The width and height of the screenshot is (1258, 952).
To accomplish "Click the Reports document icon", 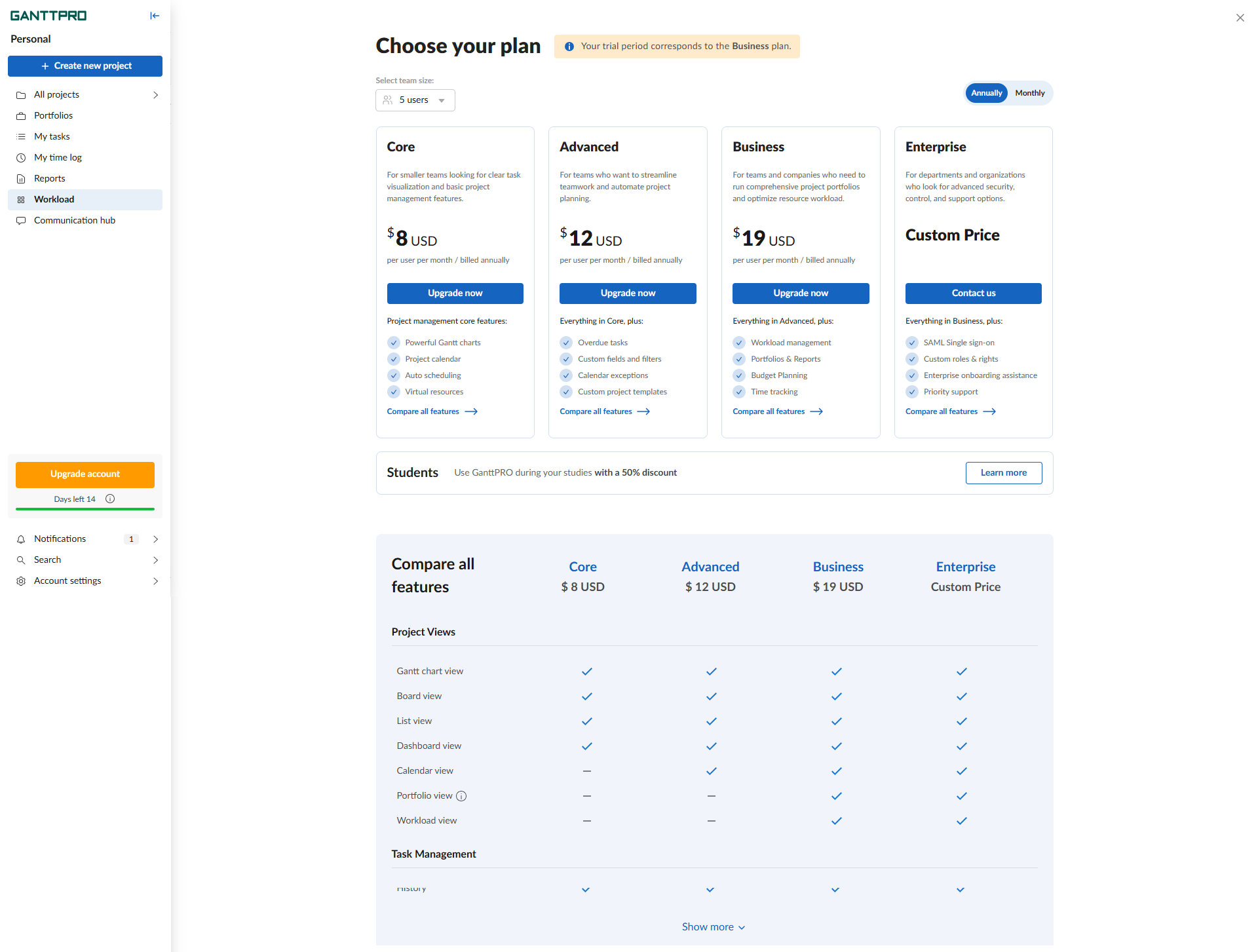I will point(21,179).
